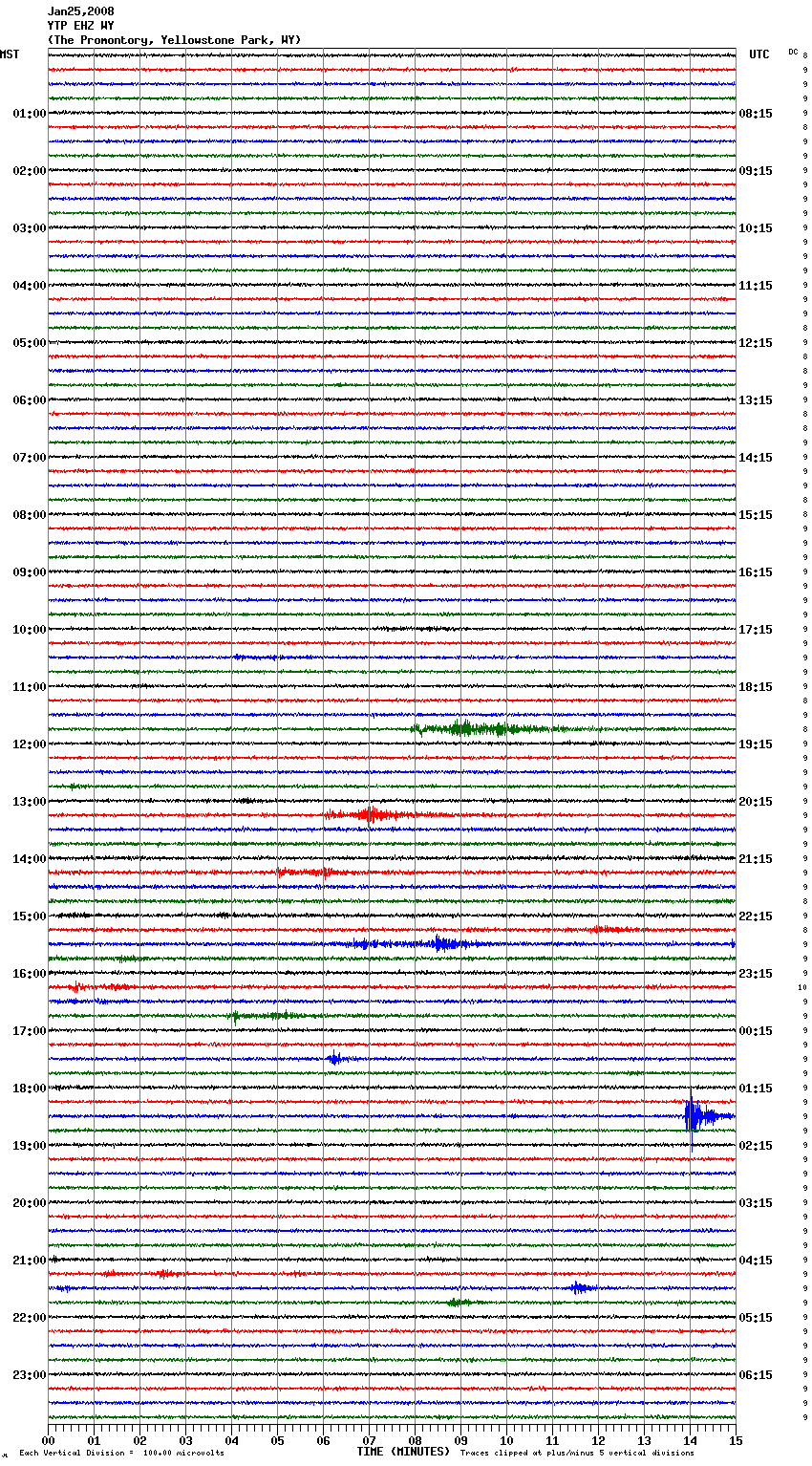Click the MST column heading
The width and height of the screenshot is (812, 1466).
pos(10,54)
